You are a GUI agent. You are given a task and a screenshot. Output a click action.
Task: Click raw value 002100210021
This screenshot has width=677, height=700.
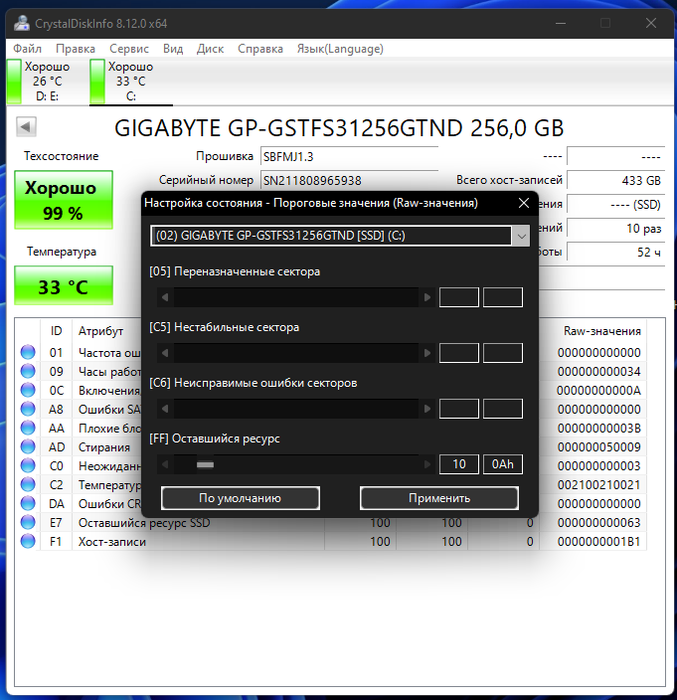pos(599,485)
